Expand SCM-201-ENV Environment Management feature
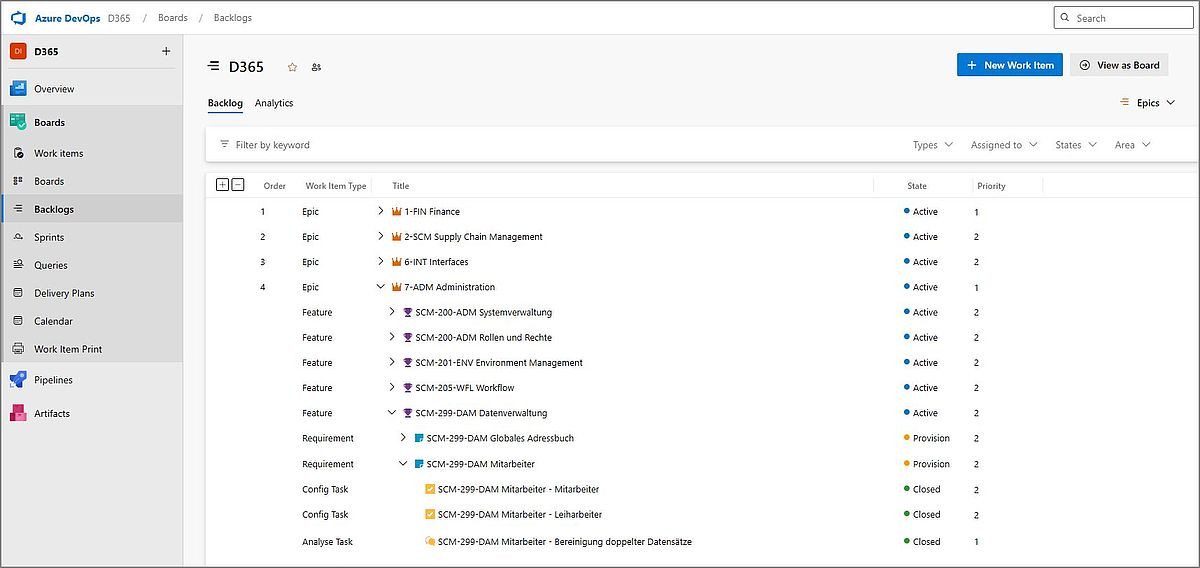Screen dimensions: 1200x568 392,362
